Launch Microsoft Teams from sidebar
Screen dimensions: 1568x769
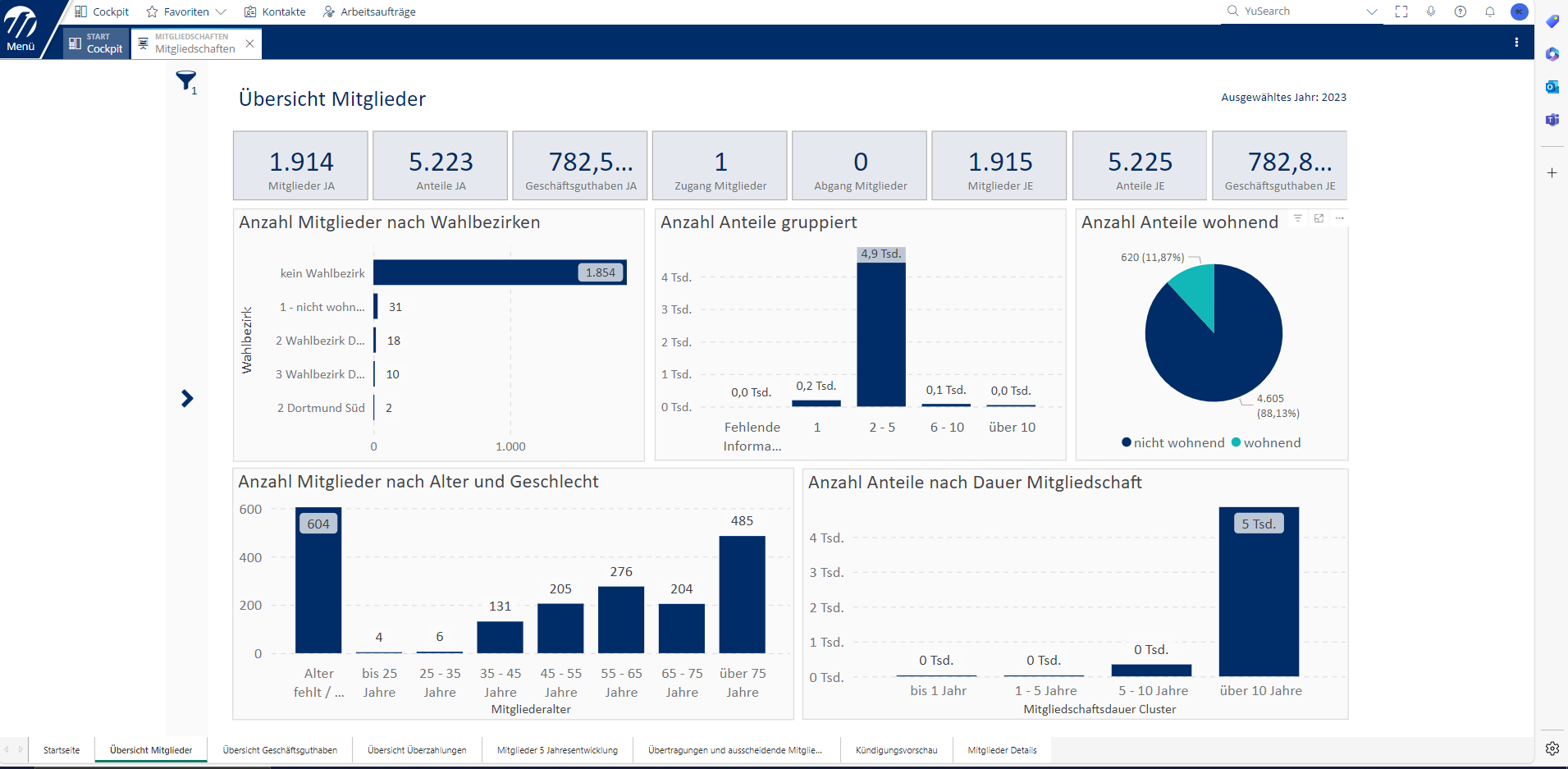[1552, 120]
